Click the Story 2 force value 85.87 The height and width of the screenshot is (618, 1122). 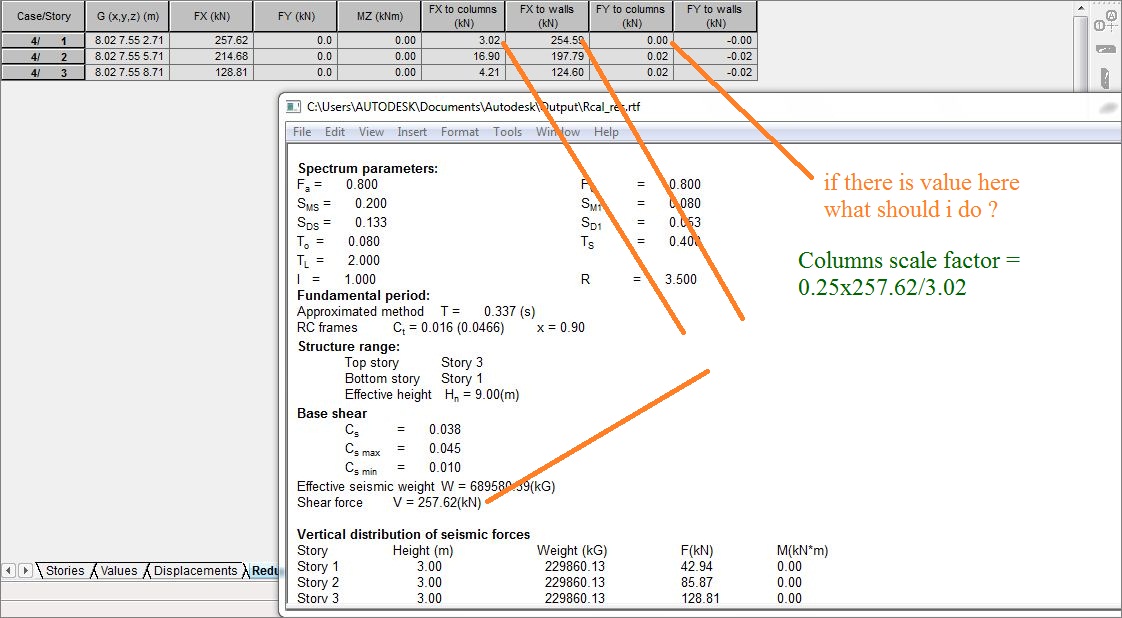[x=697, y=583]
